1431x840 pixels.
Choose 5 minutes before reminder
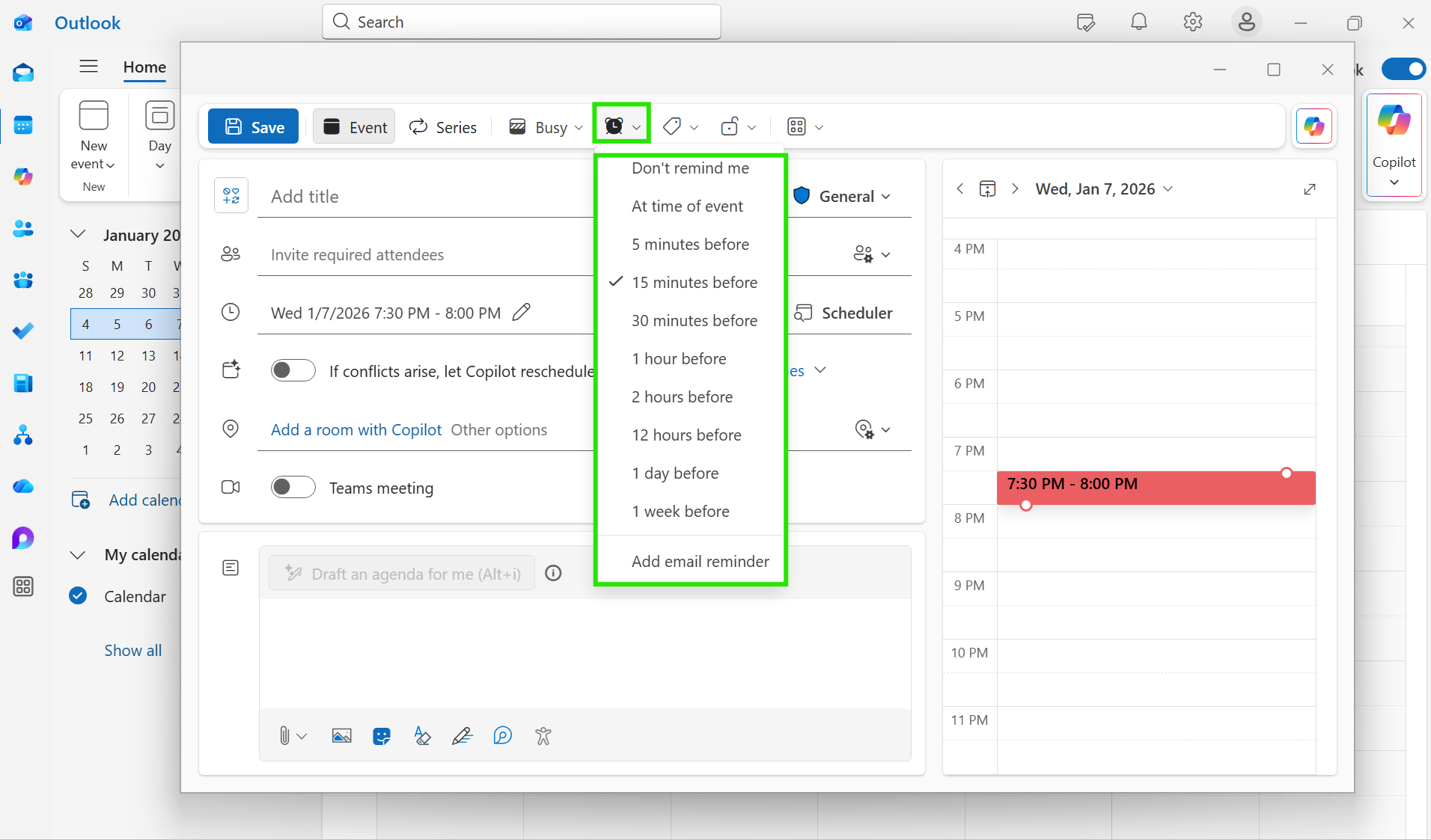coord(690,244)
